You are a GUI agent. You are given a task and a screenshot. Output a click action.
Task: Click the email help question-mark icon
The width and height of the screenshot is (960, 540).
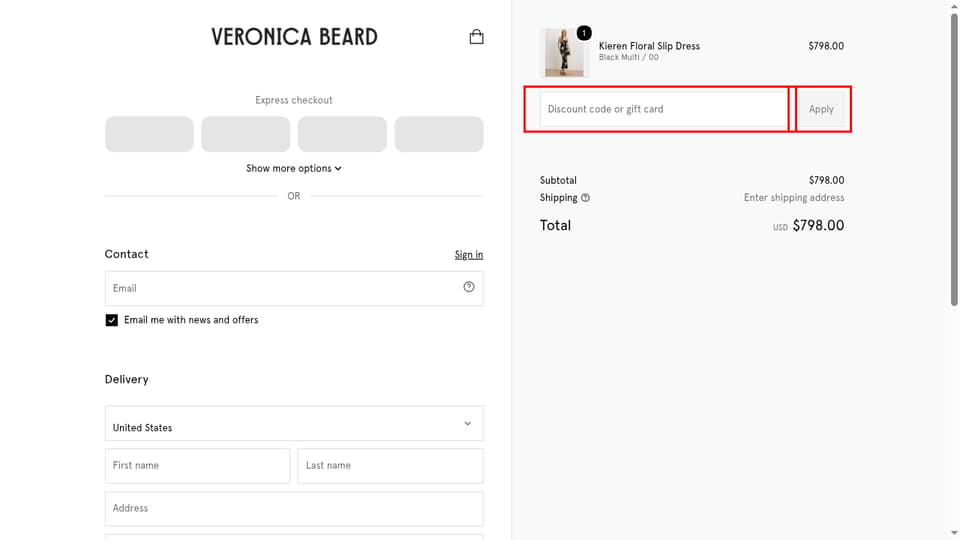469,287
